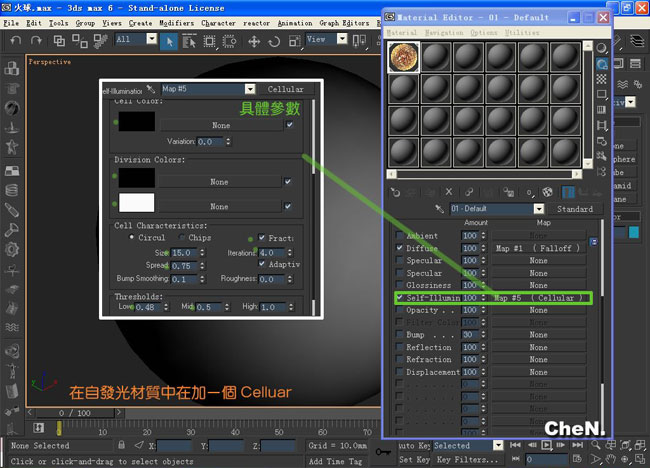Open the Graph Editors menu

(344, 23)
